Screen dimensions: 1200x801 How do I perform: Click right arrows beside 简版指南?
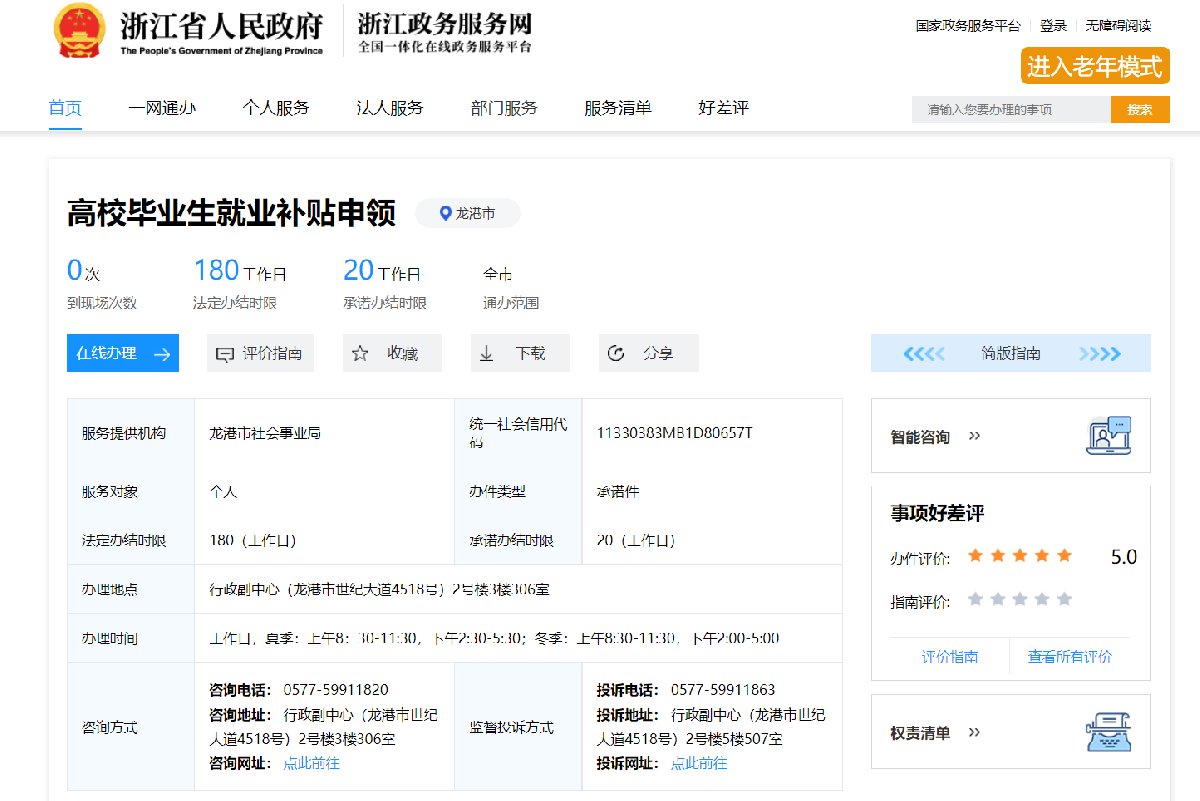click(x=1099, y=353)
